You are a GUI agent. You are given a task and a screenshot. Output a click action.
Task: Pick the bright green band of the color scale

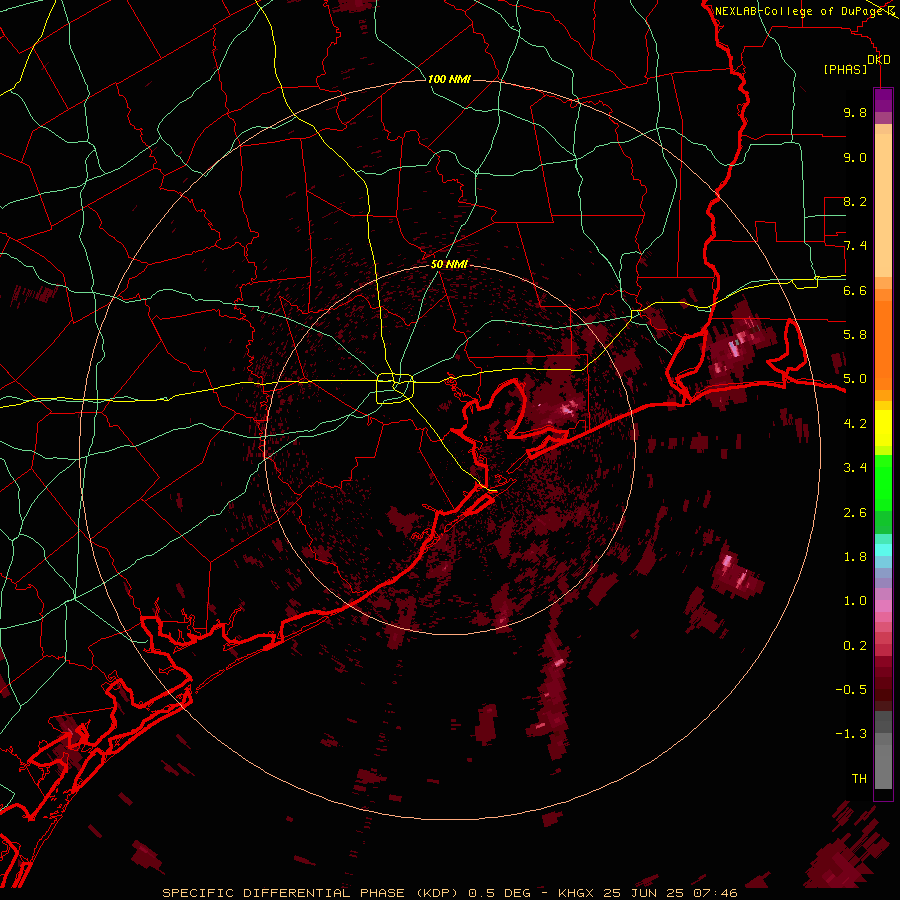[x=883, y=482]
